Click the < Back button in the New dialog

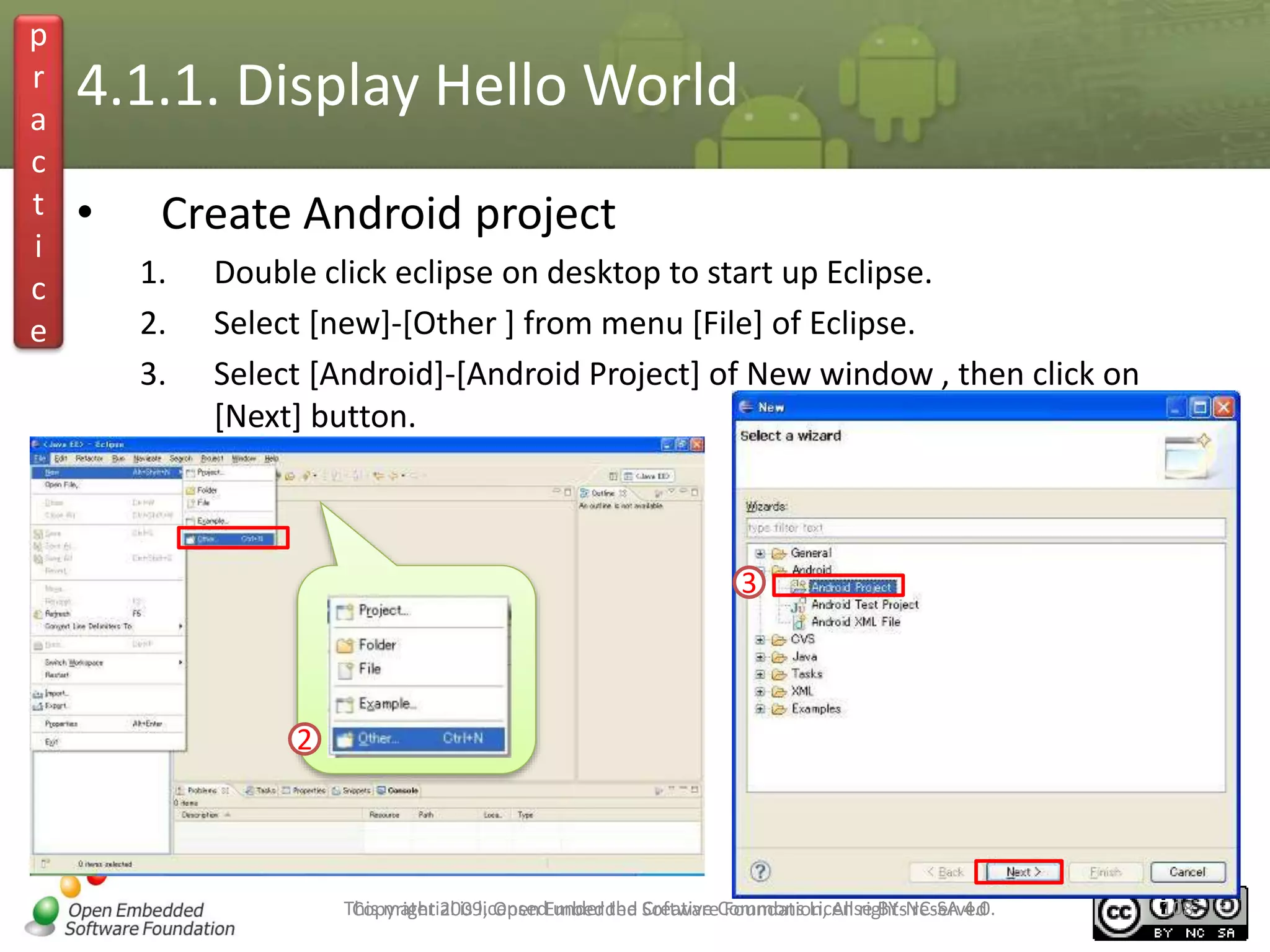(x=945, y=872)
